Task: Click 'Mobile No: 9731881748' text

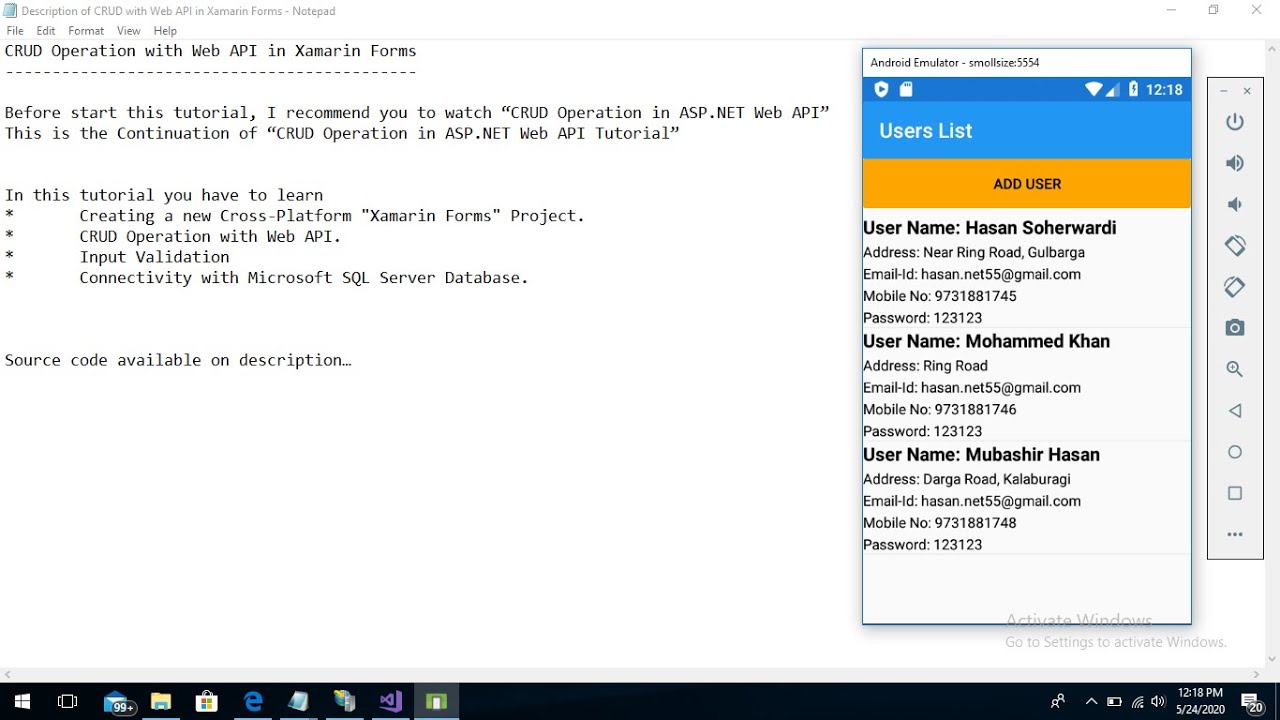Action: click(940, 523)
